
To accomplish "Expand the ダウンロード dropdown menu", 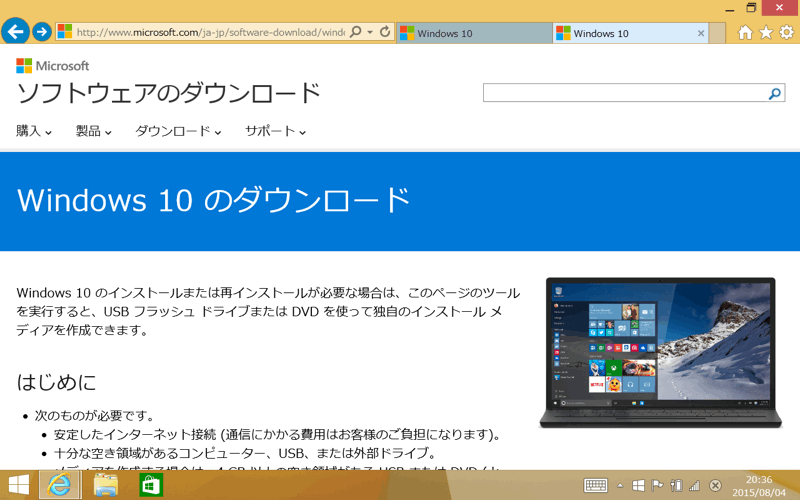I will [178, 131].
